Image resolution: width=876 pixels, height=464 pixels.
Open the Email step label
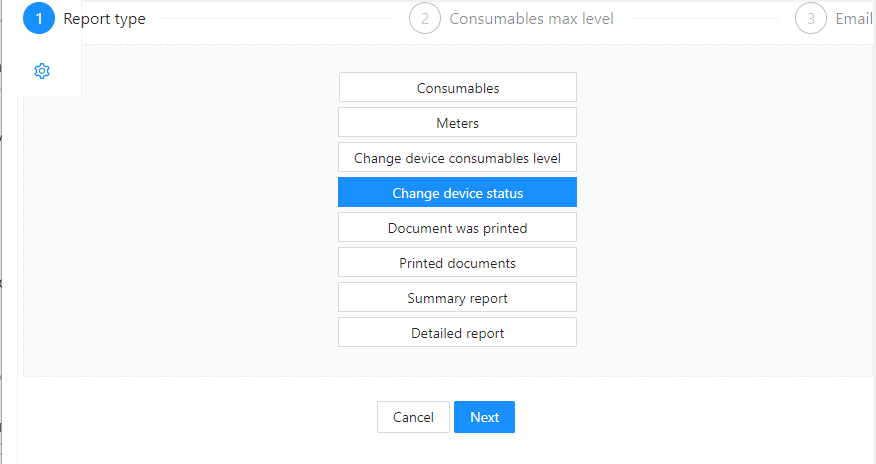[x=854, y=19]
